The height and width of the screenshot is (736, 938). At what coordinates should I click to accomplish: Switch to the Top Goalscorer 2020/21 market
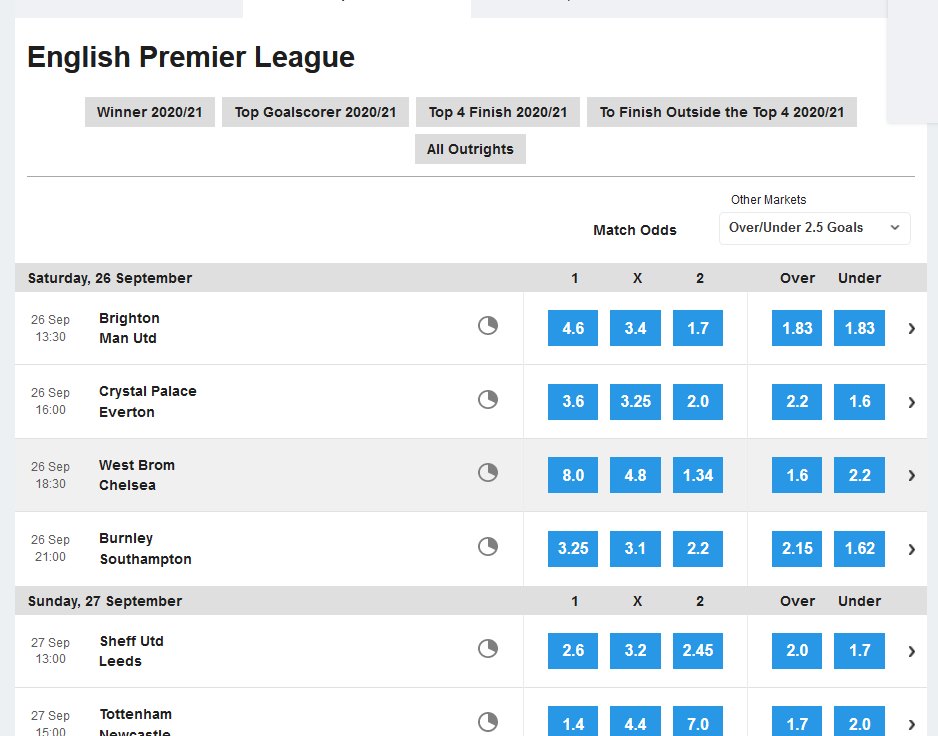pyautogui.click(x=316, y=112)
